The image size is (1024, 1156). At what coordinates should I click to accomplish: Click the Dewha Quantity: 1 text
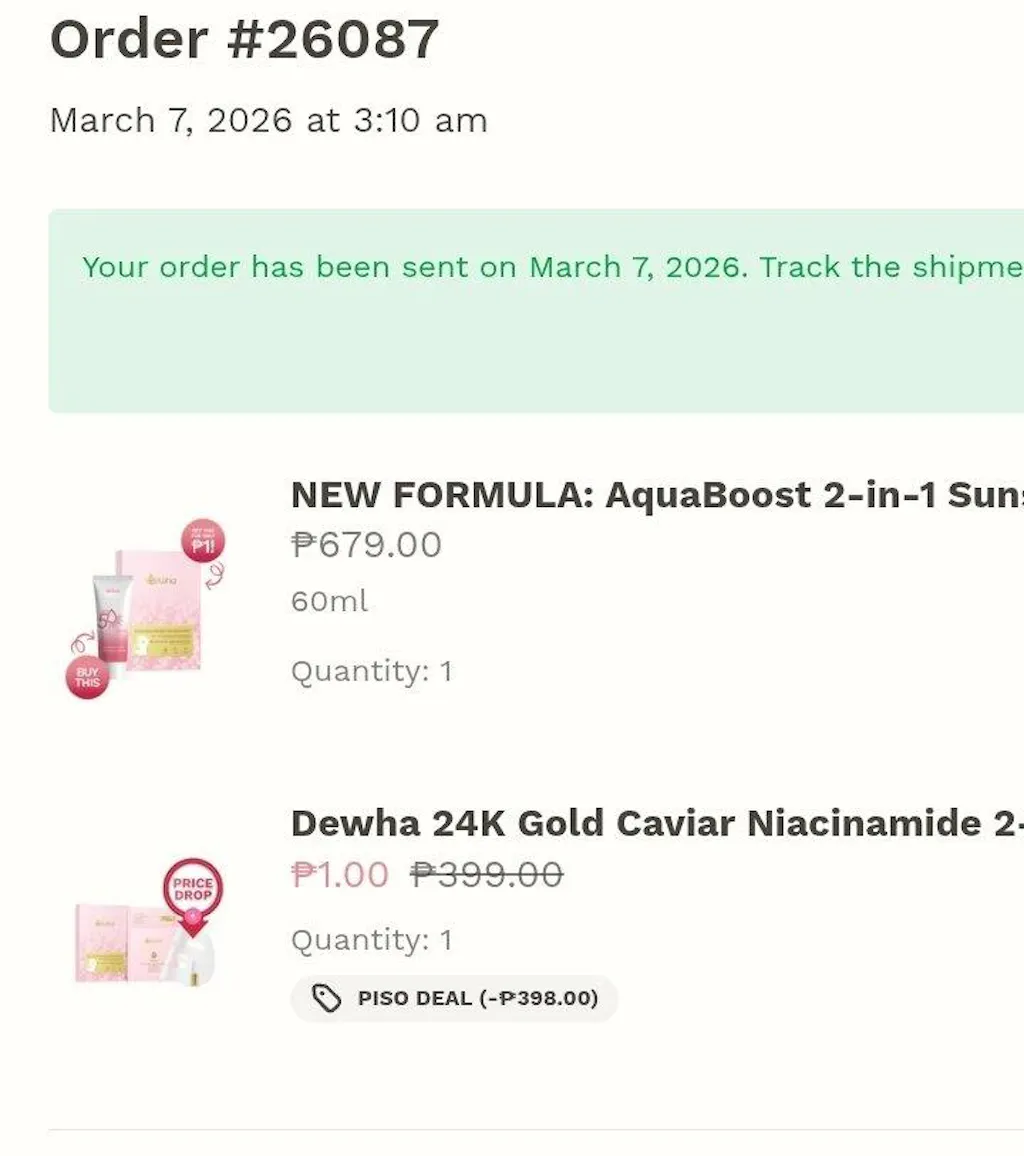coord(371,940)
